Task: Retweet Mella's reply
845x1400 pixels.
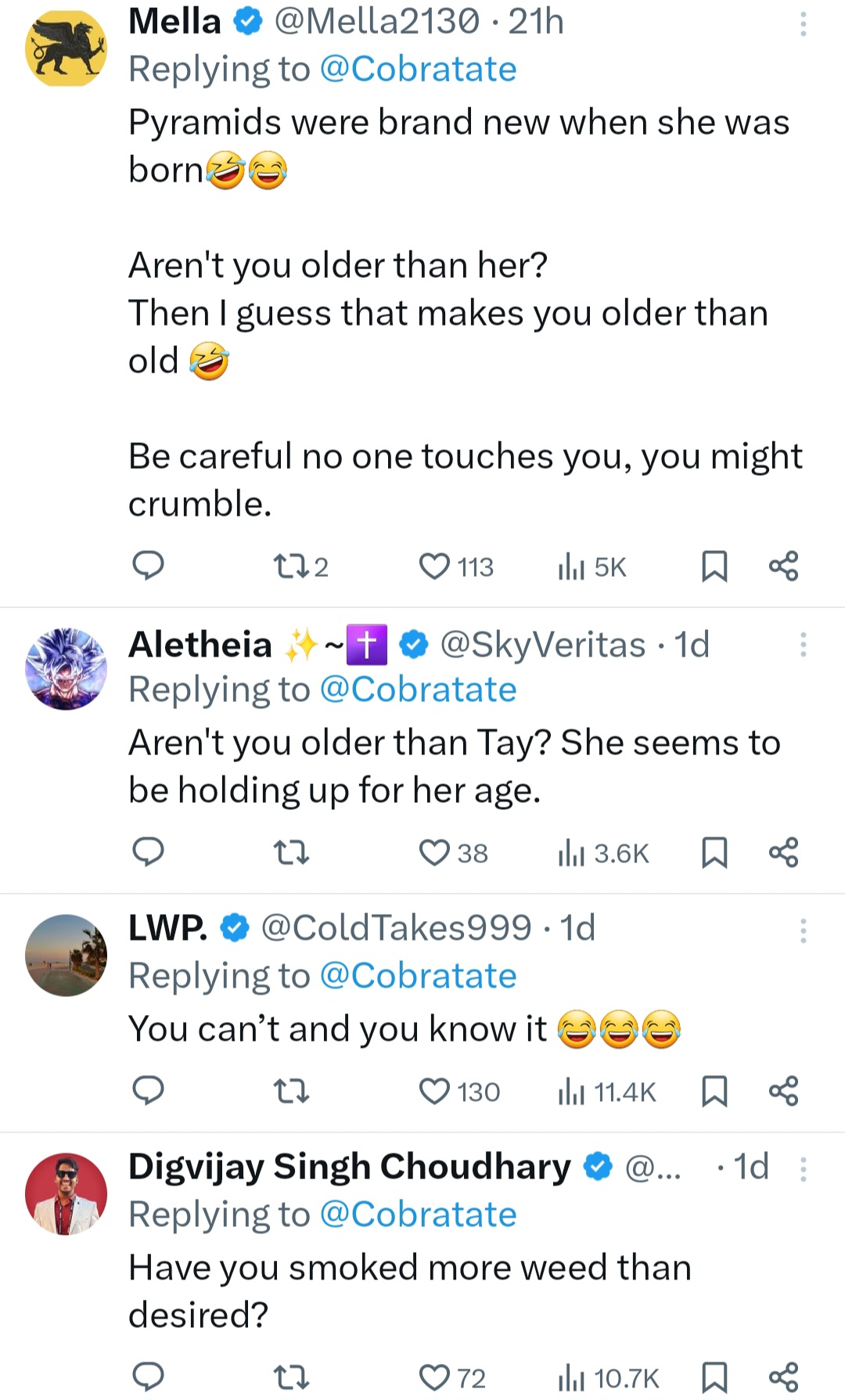Action: 290,566
